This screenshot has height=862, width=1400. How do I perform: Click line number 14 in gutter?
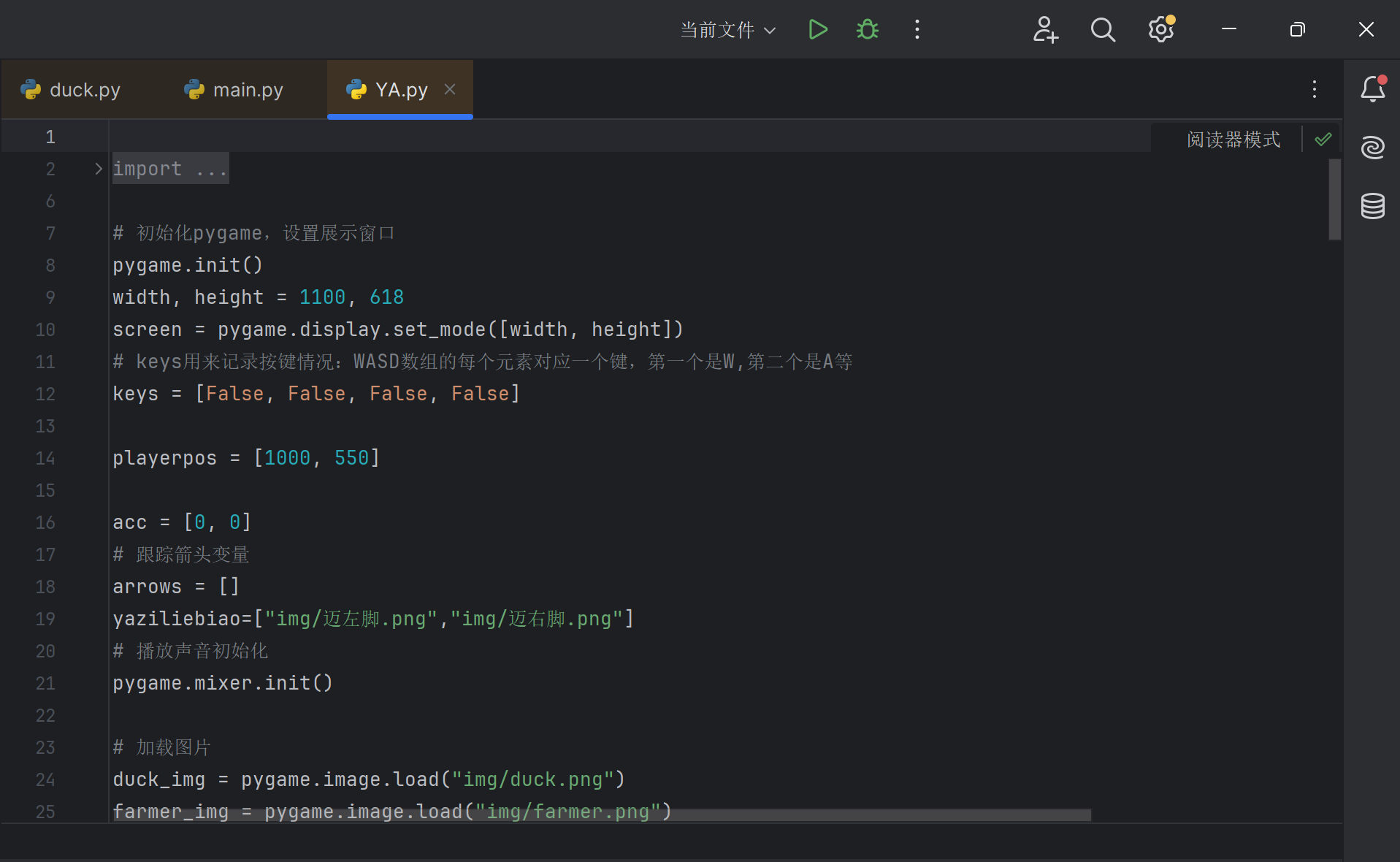tap(45, 458)
